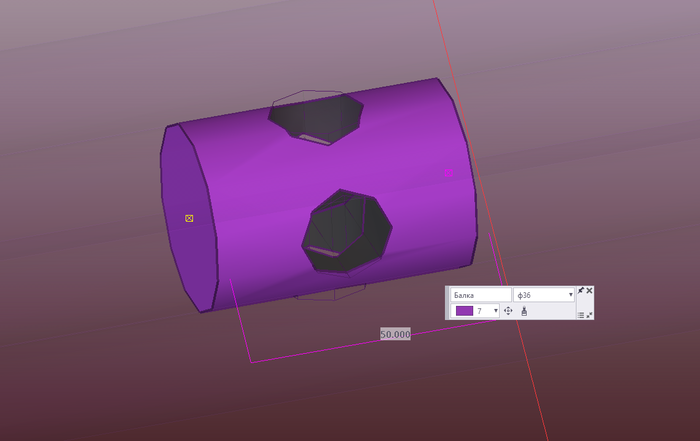Image resolution: width=700 pixels, height=441 pixels.
Task: Click the class number 7 text
Action: click(x=479, y=311)
